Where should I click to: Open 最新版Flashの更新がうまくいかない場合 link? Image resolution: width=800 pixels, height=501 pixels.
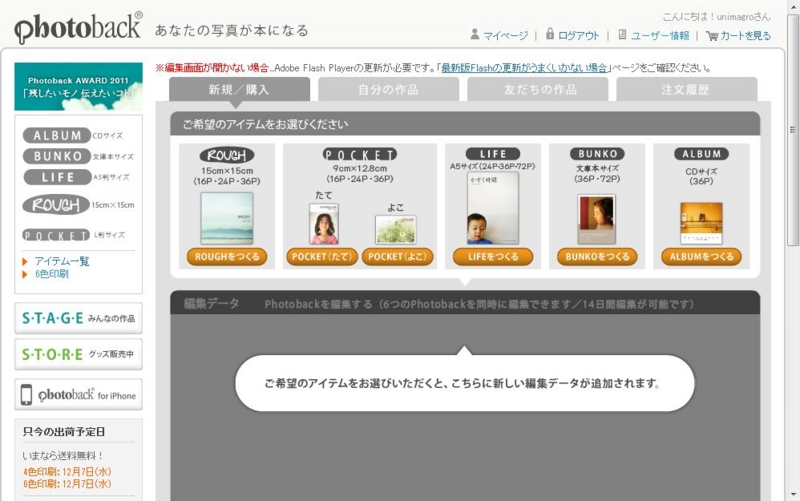(524, 68)
